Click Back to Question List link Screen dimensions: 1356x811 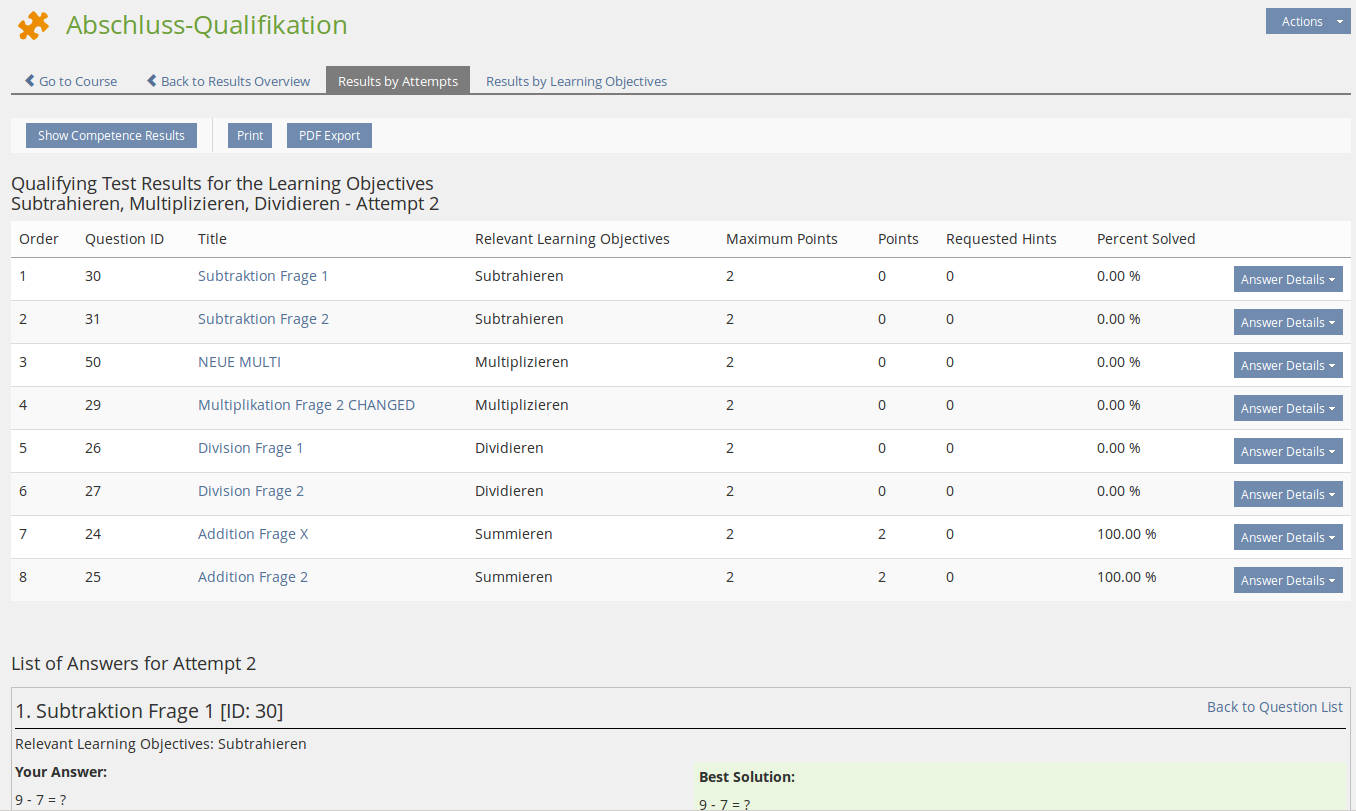coord(1274,707)
